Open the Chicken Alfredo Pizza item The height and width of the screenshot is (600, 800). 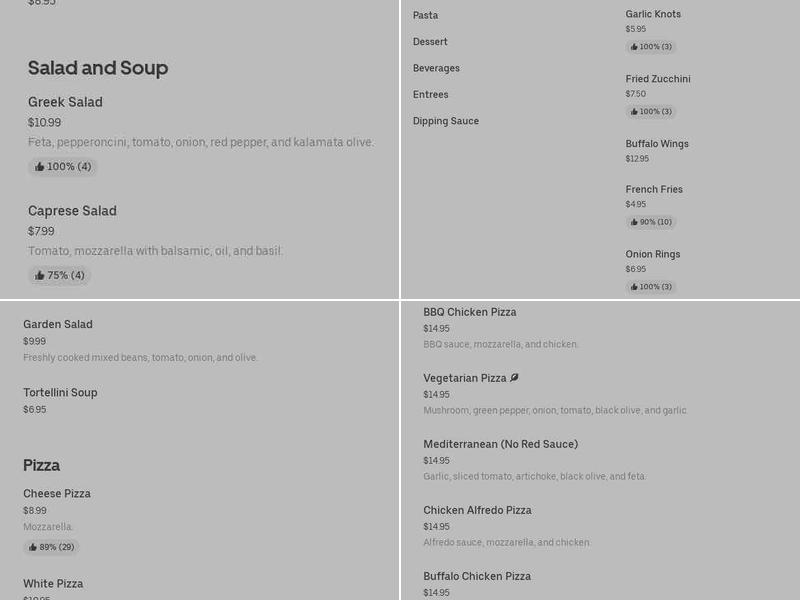477,510
